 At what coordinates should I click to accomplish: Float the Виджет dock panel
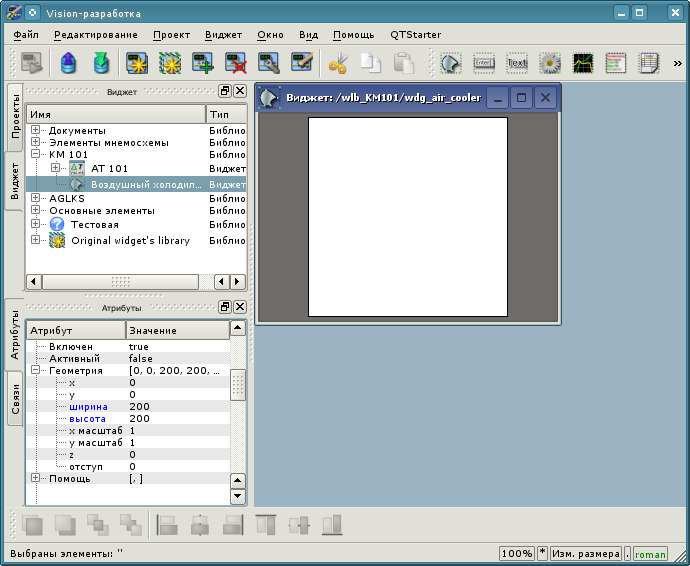tap(225, 91)
